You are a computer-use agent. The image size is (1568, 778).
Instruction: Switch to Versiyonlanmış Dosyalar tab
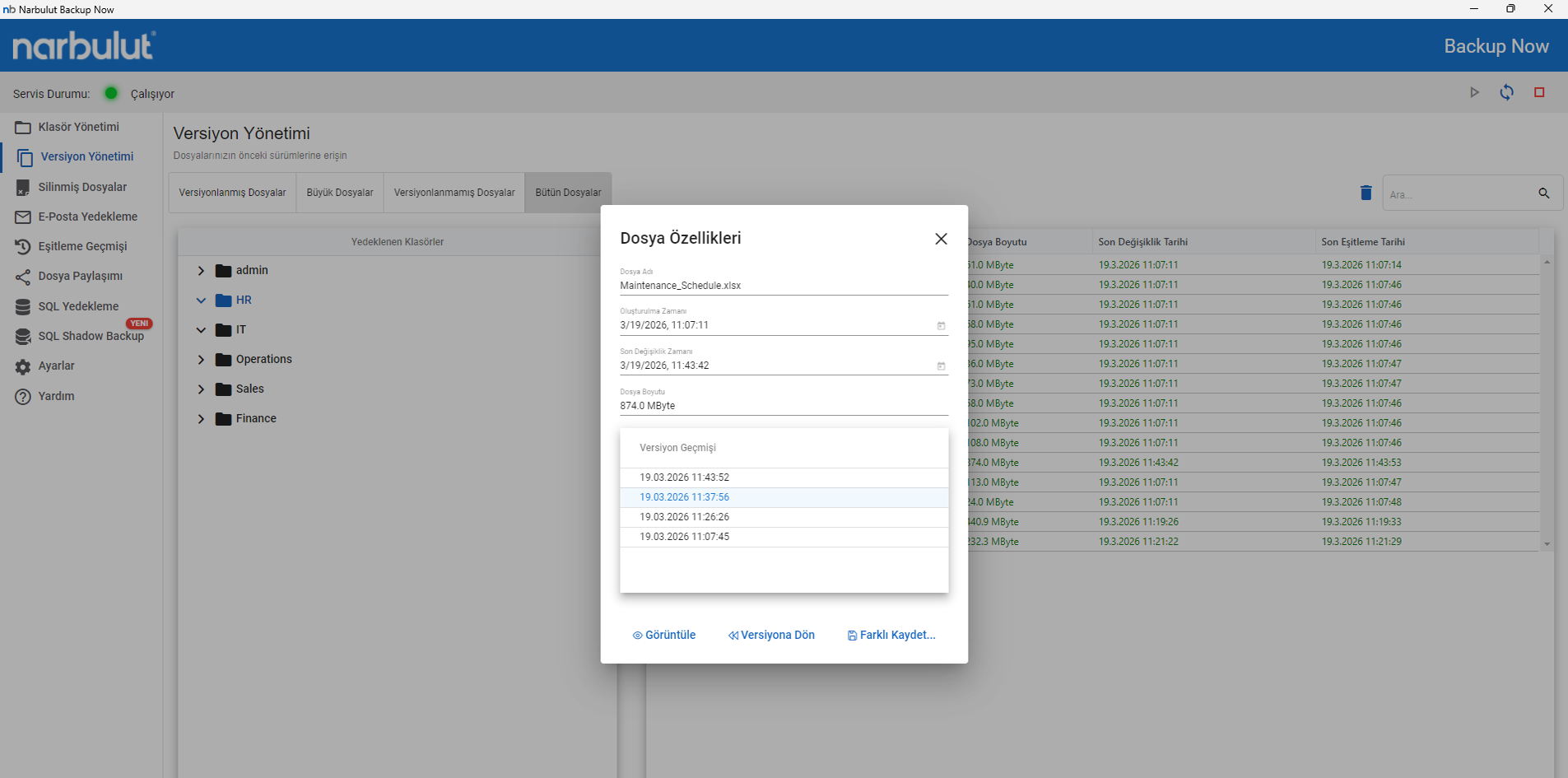pyautogui.click(x=232, y=193)
